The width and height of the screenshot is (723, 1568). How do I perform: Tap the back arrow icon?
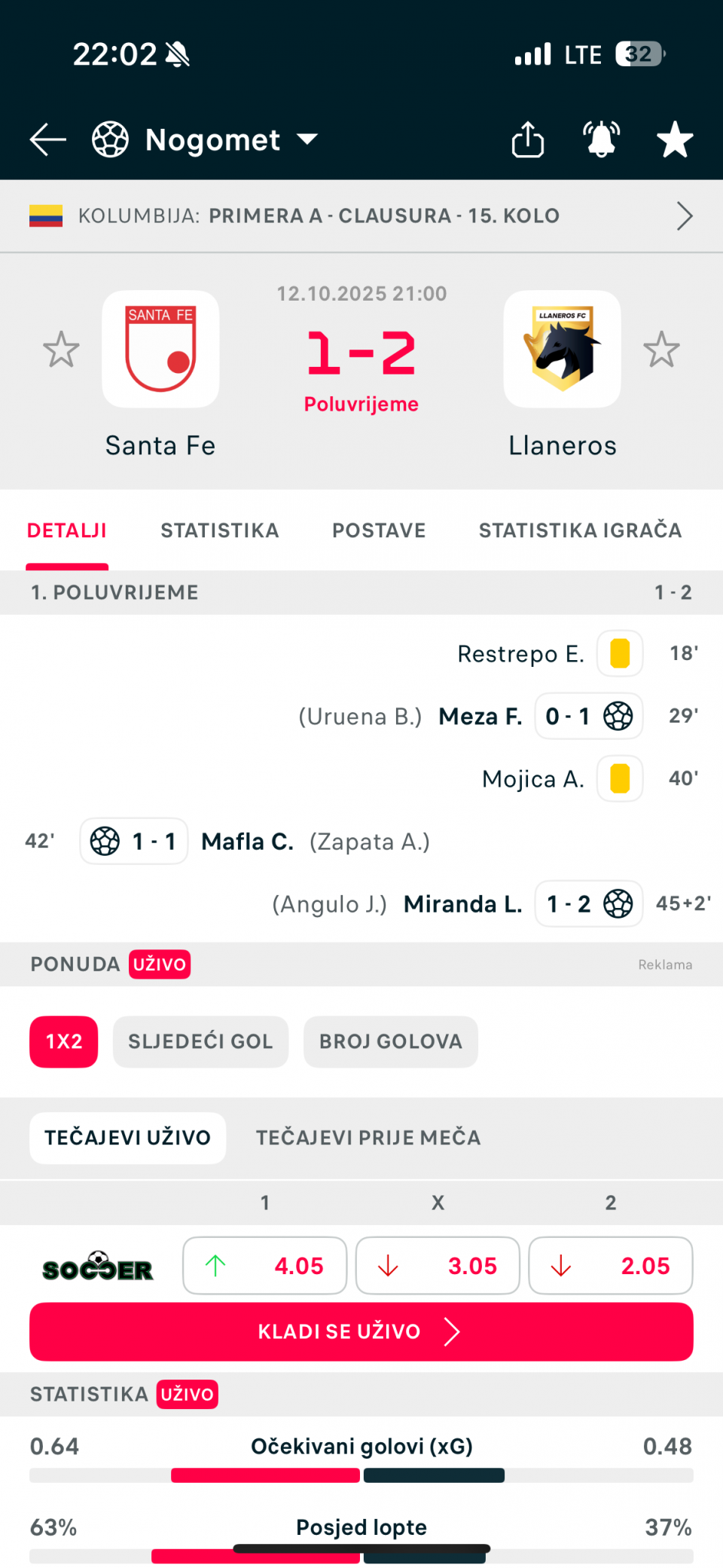coord(48,139)
